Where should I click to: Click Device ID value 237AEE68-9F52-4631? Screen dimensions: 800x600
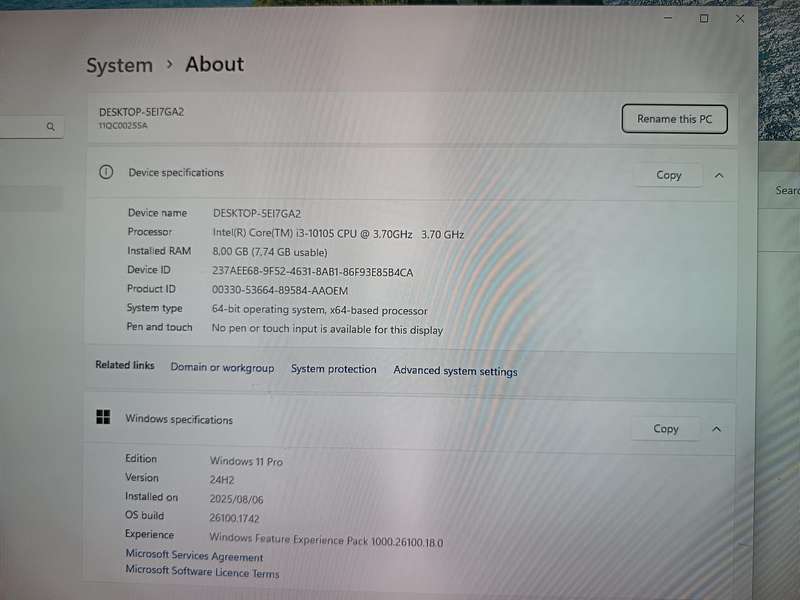[312, 272]
